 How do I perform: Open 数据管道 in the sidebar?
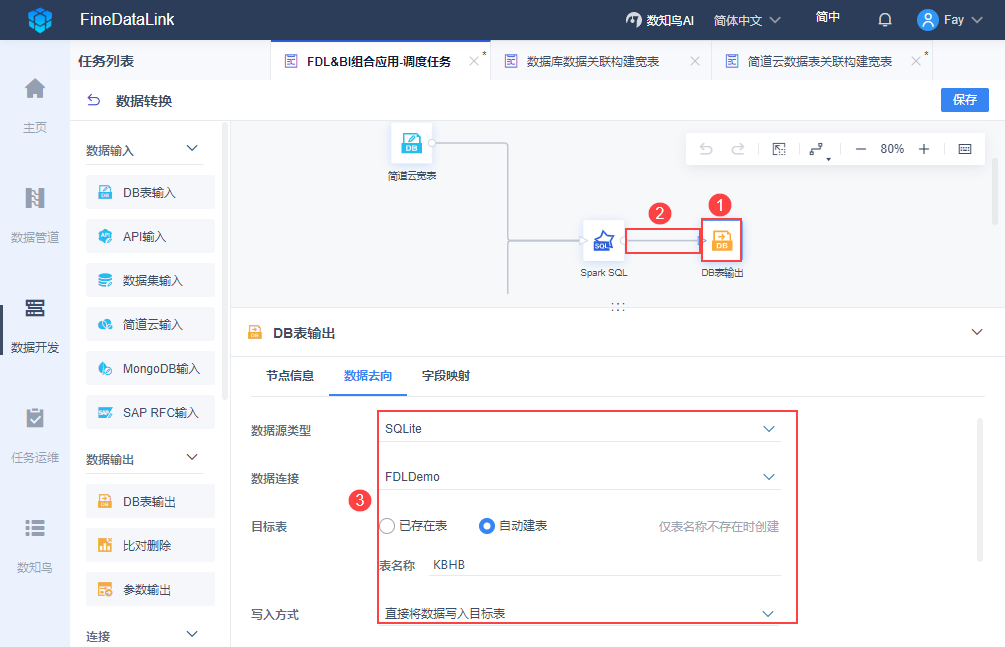[x=35, y=213]
